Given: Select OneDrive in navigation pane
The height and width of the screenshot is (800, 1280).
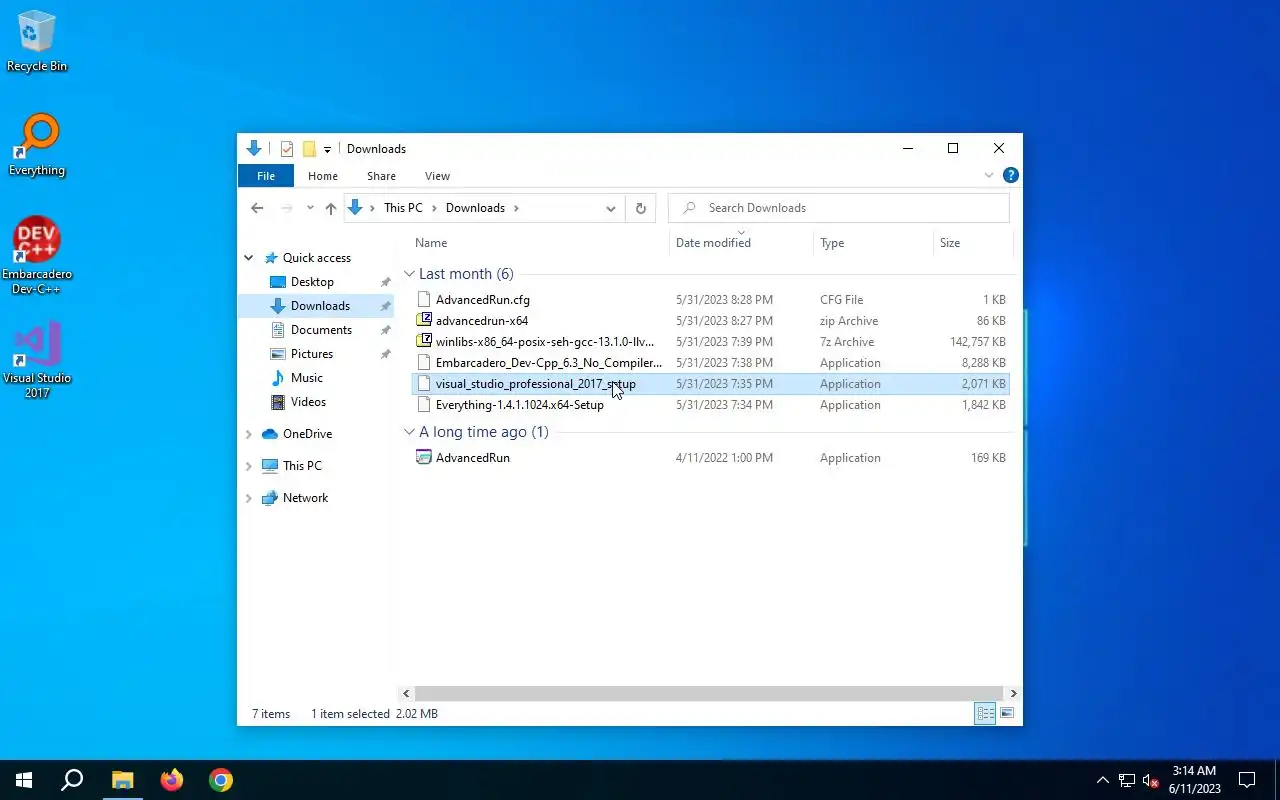Looking at the screenshot, I should pyautogui.click(x=307, y=434).
